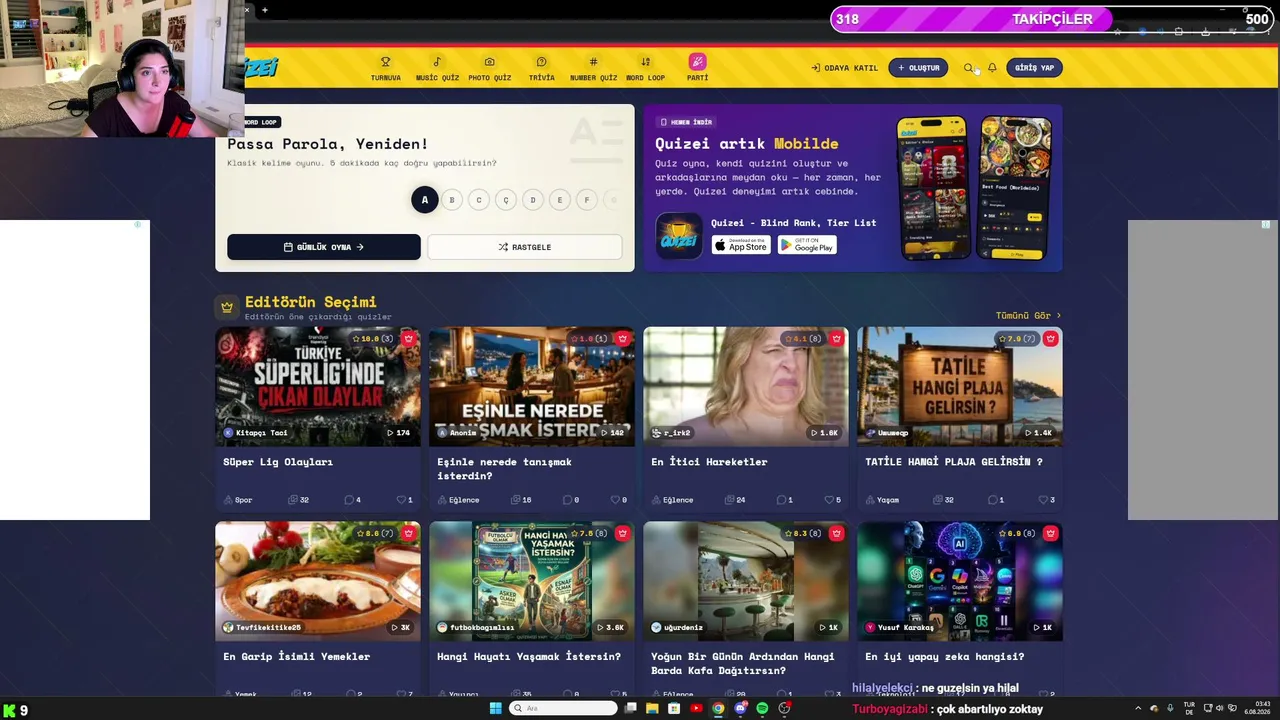Click crown badge on En iyi yapay zeka card
1280x720 pixels.
coord(1050,534)
